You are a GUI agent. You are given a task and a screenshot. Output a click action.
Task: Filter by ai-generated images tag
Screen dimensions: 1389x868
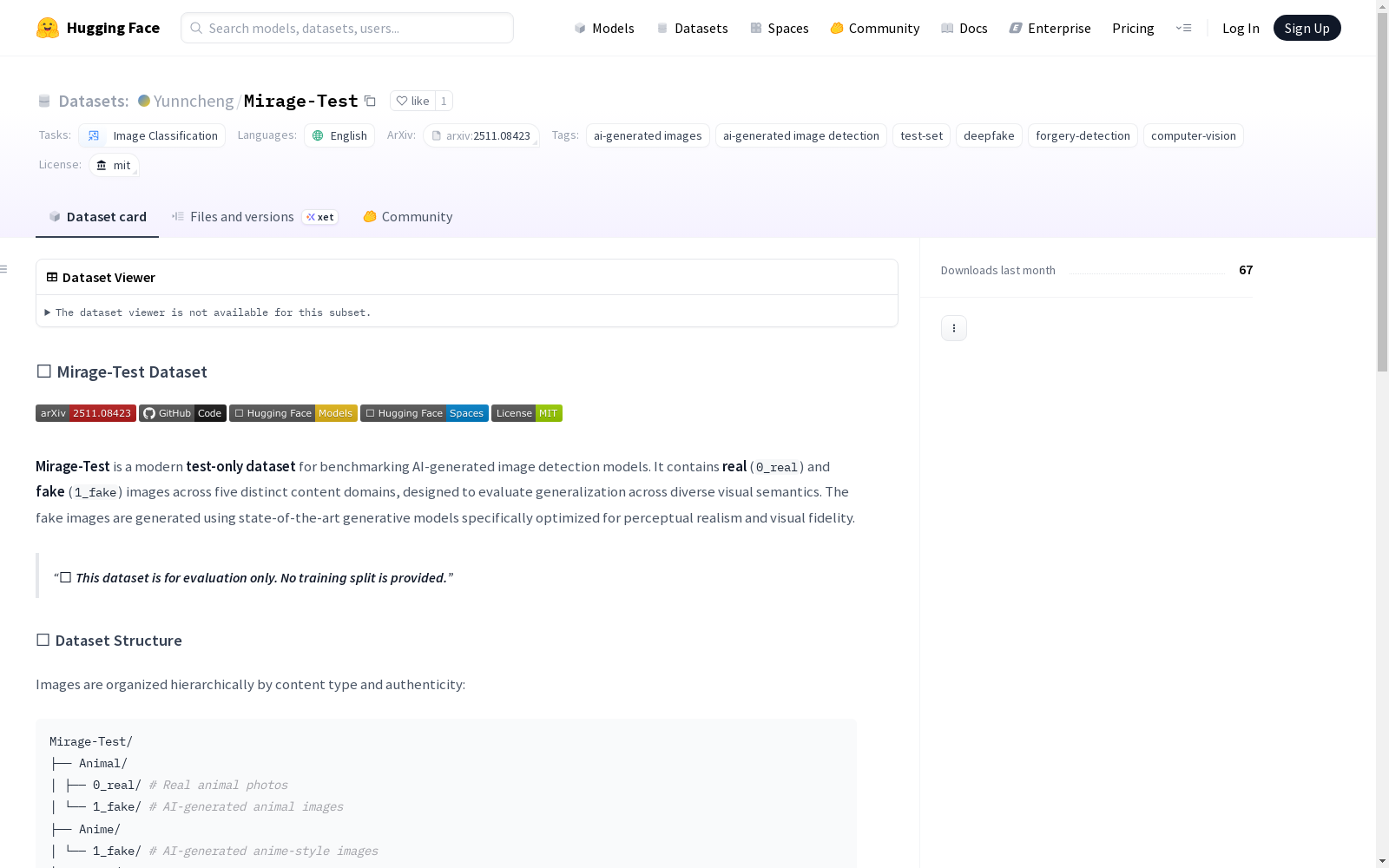tap(648, 135)
